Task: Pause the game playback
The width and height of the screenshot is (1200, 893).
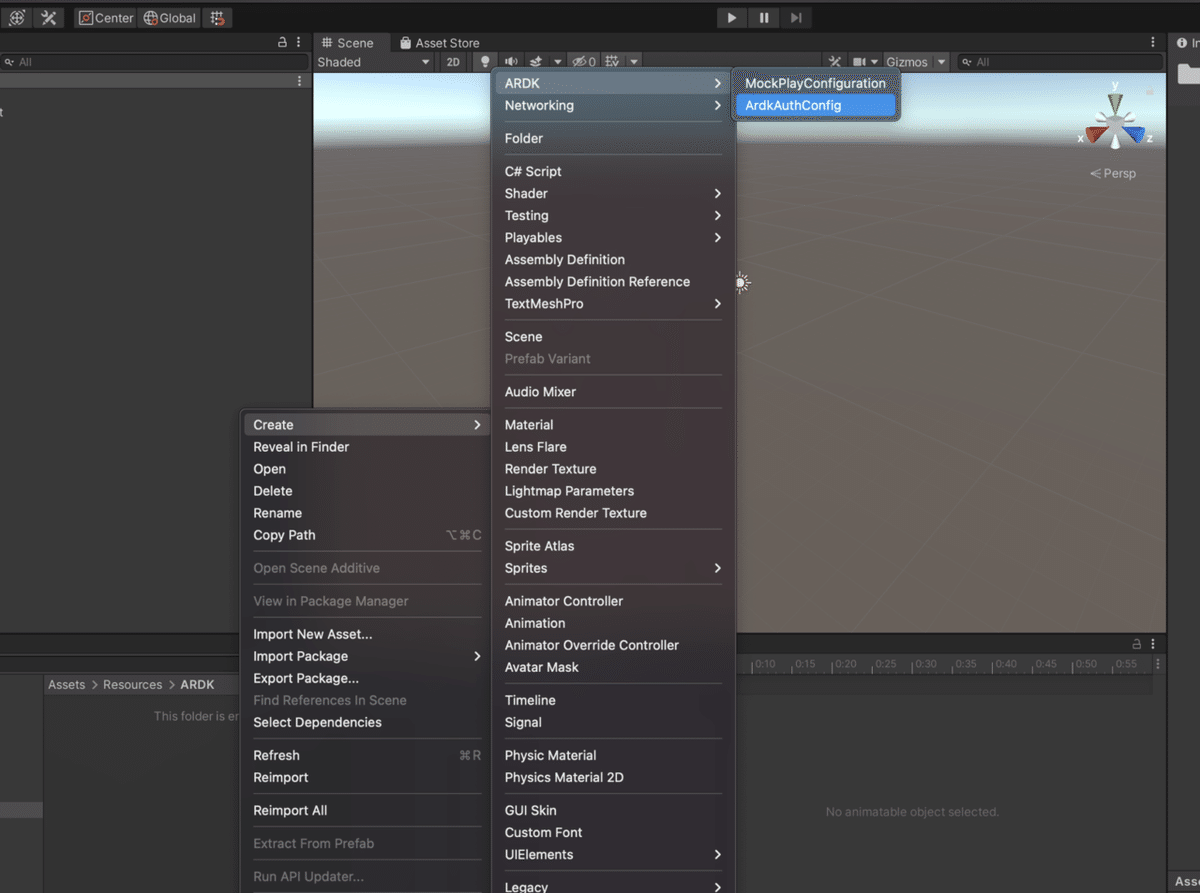Action: 764,18
